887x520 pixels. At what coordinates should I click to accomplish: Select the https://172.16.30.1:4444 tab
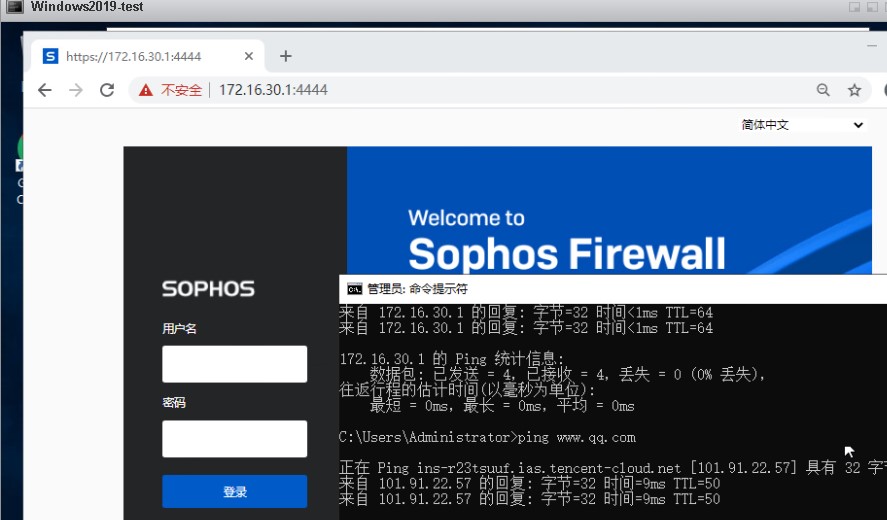coord(147,56)
